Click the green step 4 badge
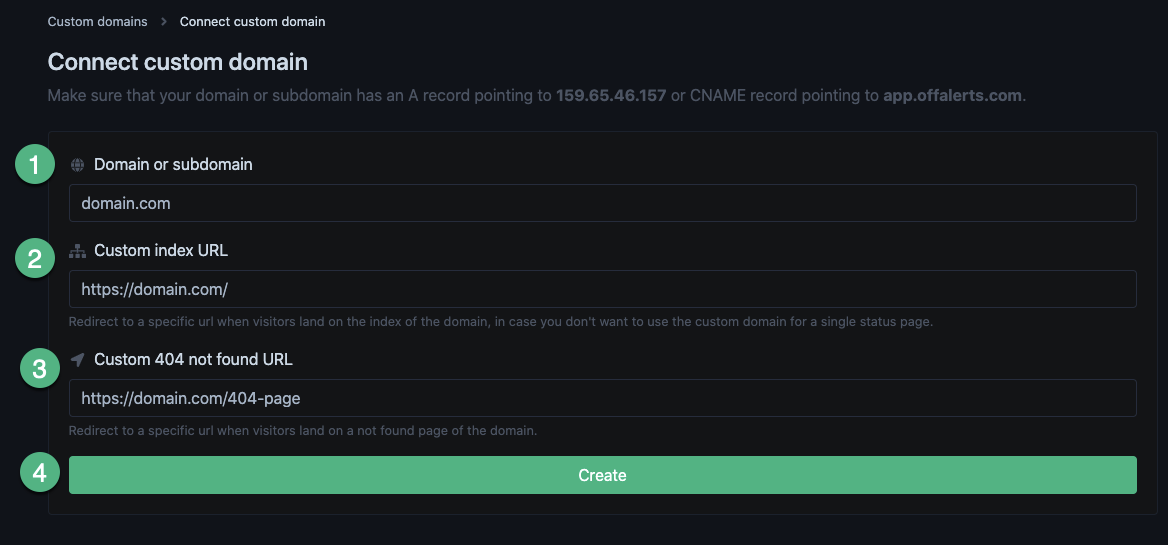 coord(39,473)
